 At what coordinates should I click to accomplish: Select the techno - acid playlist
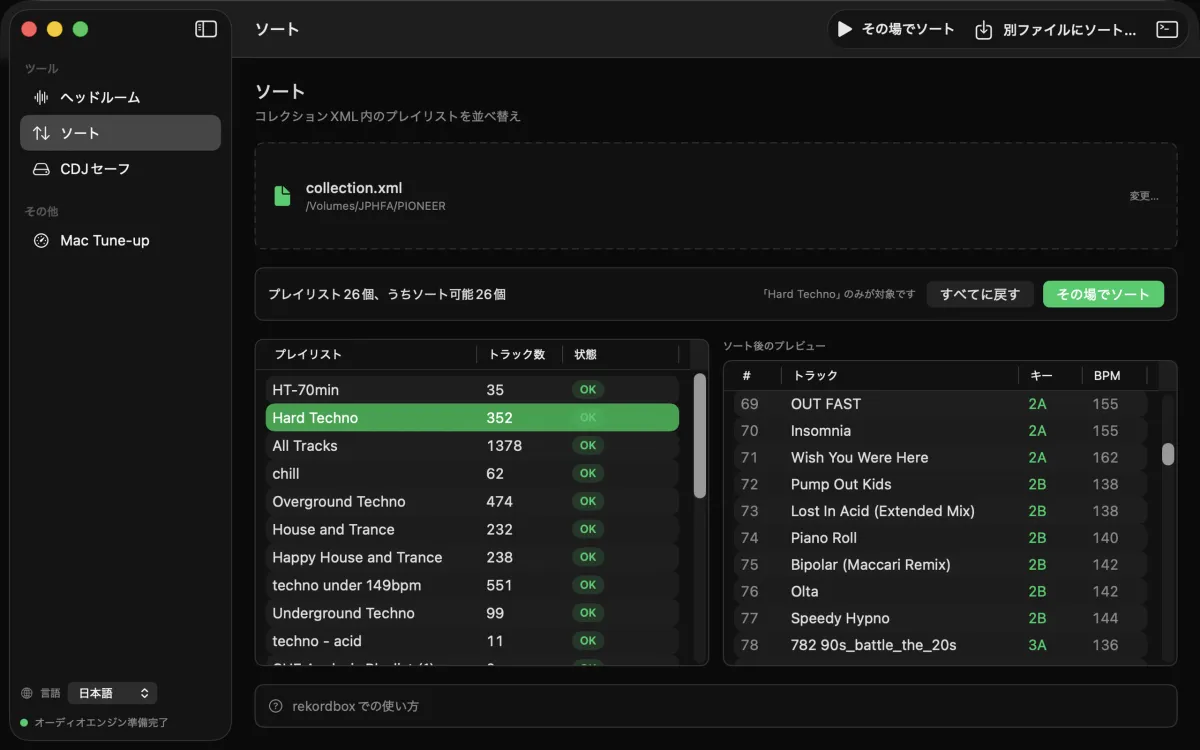click(x=472, y=641)
